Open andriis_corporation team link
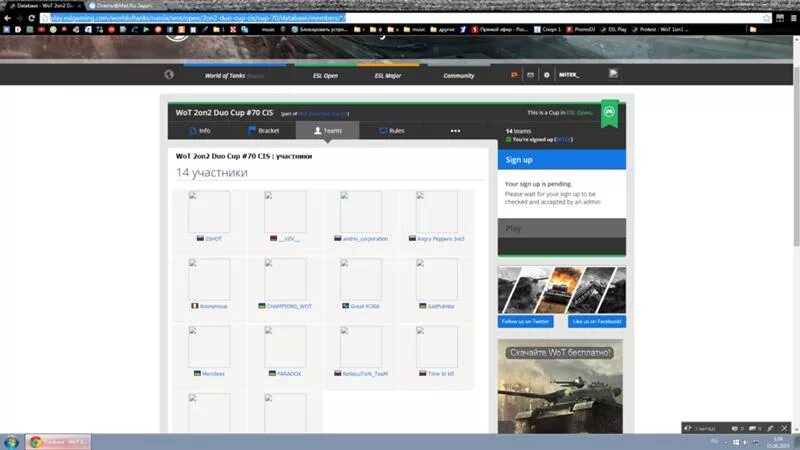The width and height of the screenshot is (800, 450). pyautogui.click(x=365, y=239)
